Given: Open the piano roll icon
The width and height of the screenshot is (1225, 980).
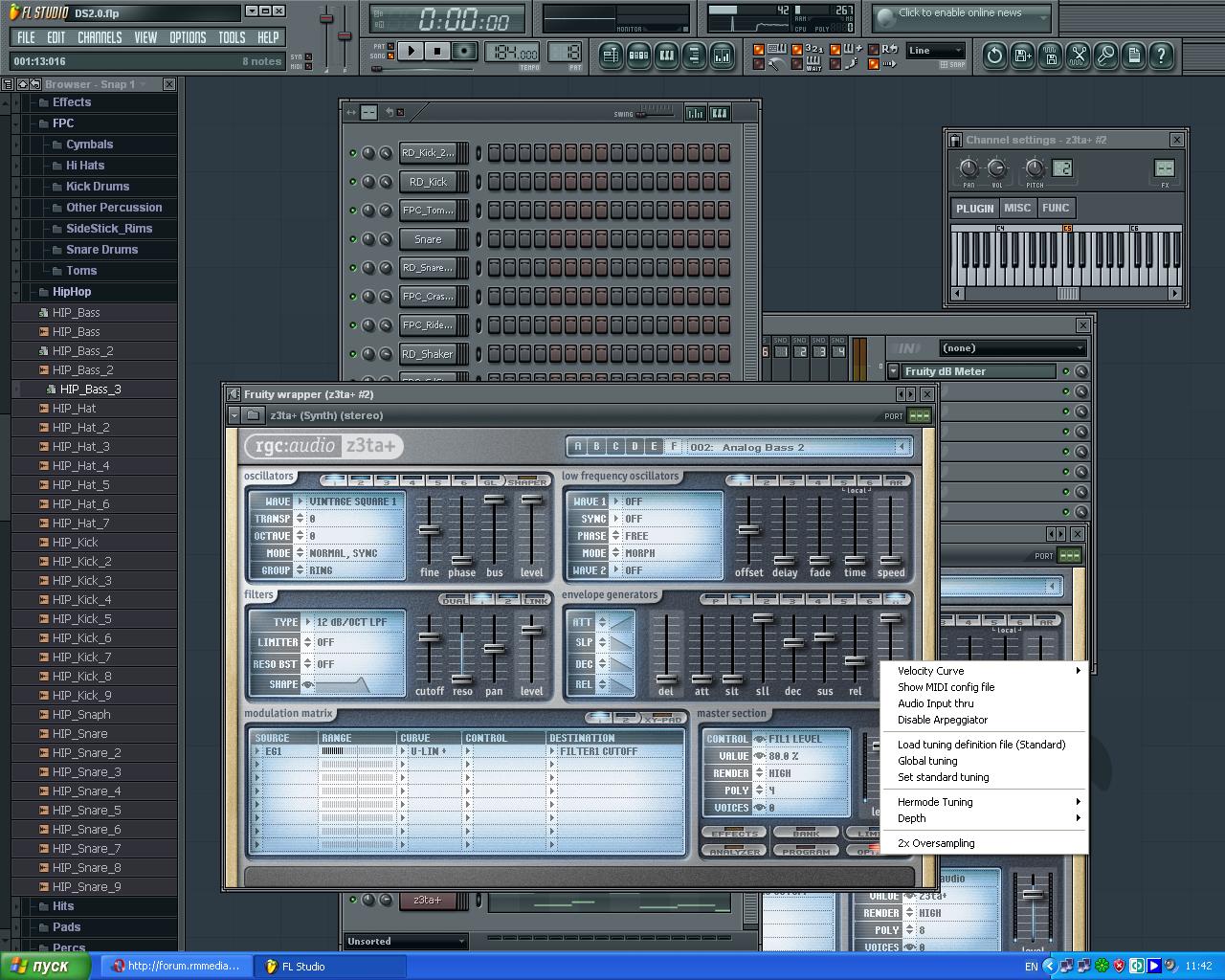Looking at the screenshot, I should click(x=666, y=56).
